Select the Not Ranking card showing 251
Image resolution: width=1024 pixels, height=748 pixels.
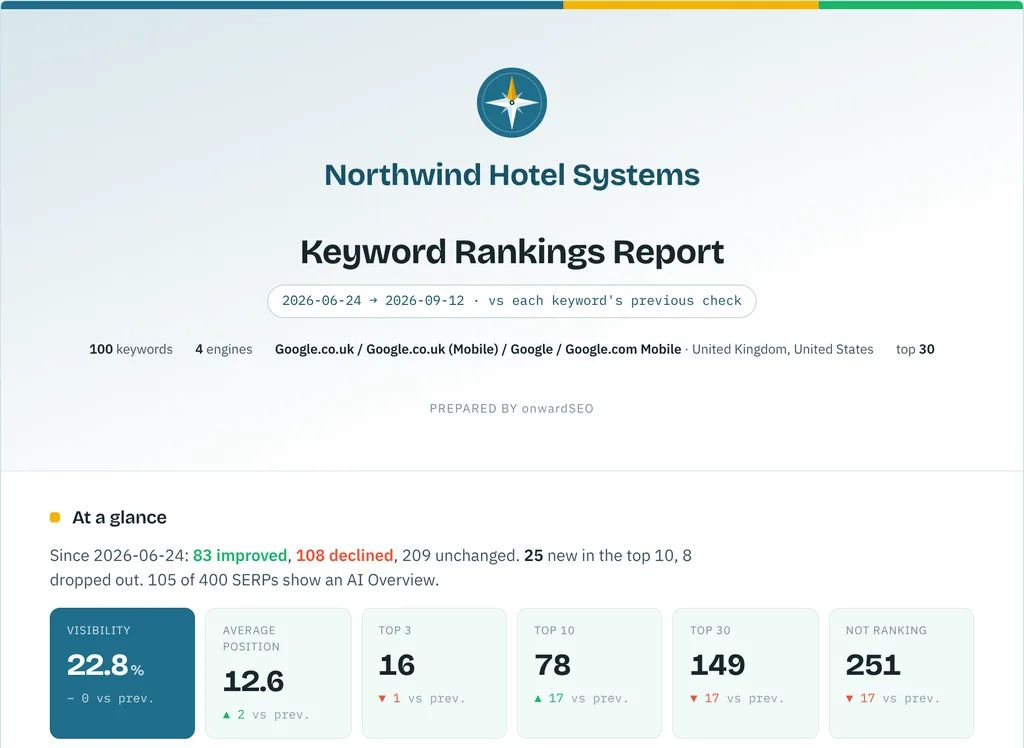[x=901, y=673]
